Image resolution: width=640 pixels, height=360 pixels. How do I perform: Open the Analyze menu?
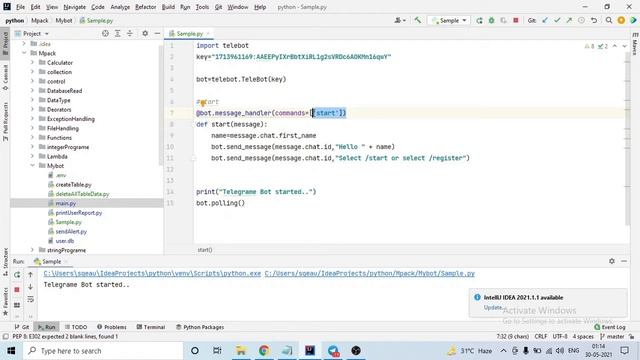pyautogui.click(x=120, y=7)
